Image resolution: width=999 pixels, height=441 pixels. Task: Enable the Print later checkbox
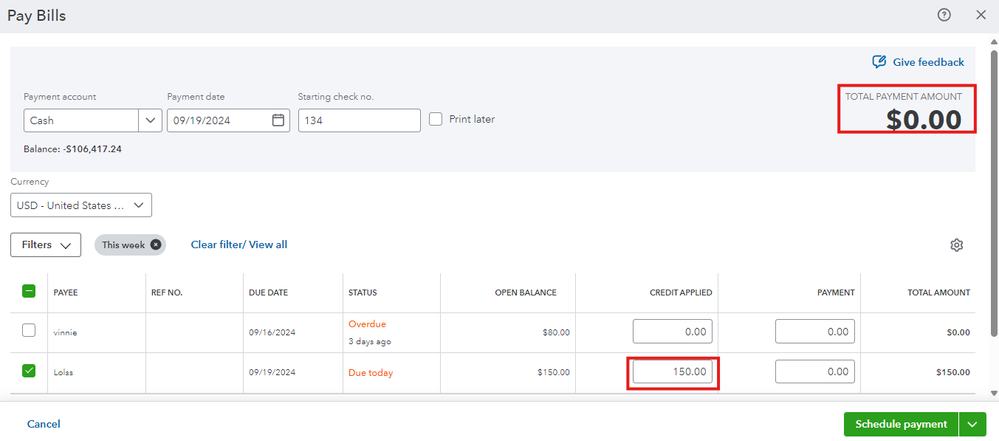click(436, 119)
